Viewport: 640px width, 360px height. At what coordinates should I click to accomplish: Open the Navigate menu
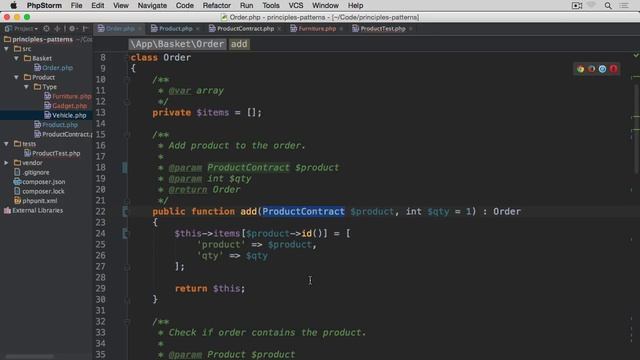152,6
